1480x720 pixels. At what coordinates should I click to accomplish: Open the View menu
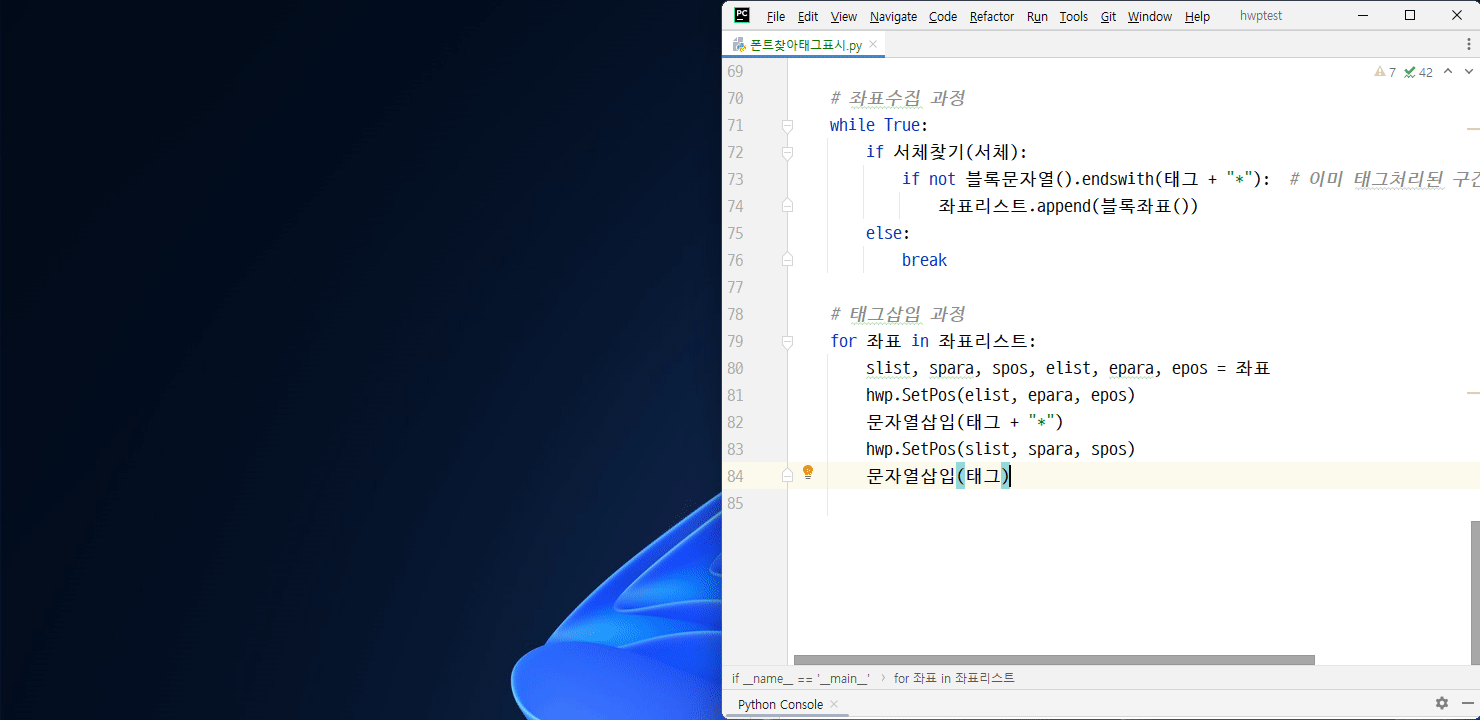tap(844, 16)
